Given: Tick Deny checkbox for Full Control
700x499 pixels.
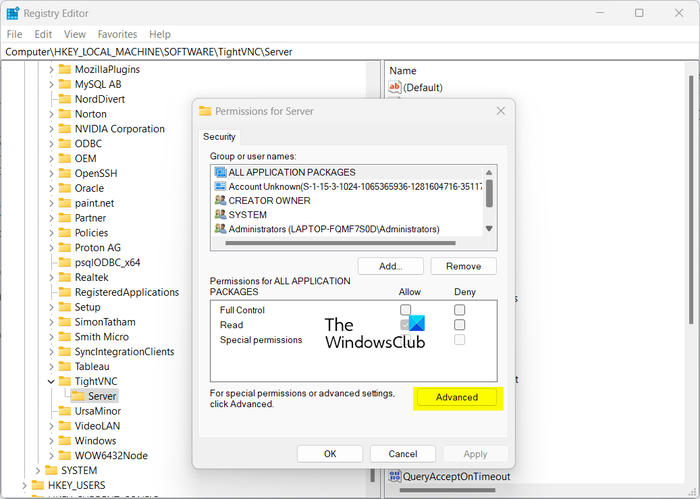Looking at the screenshot, I should [459, 310].
